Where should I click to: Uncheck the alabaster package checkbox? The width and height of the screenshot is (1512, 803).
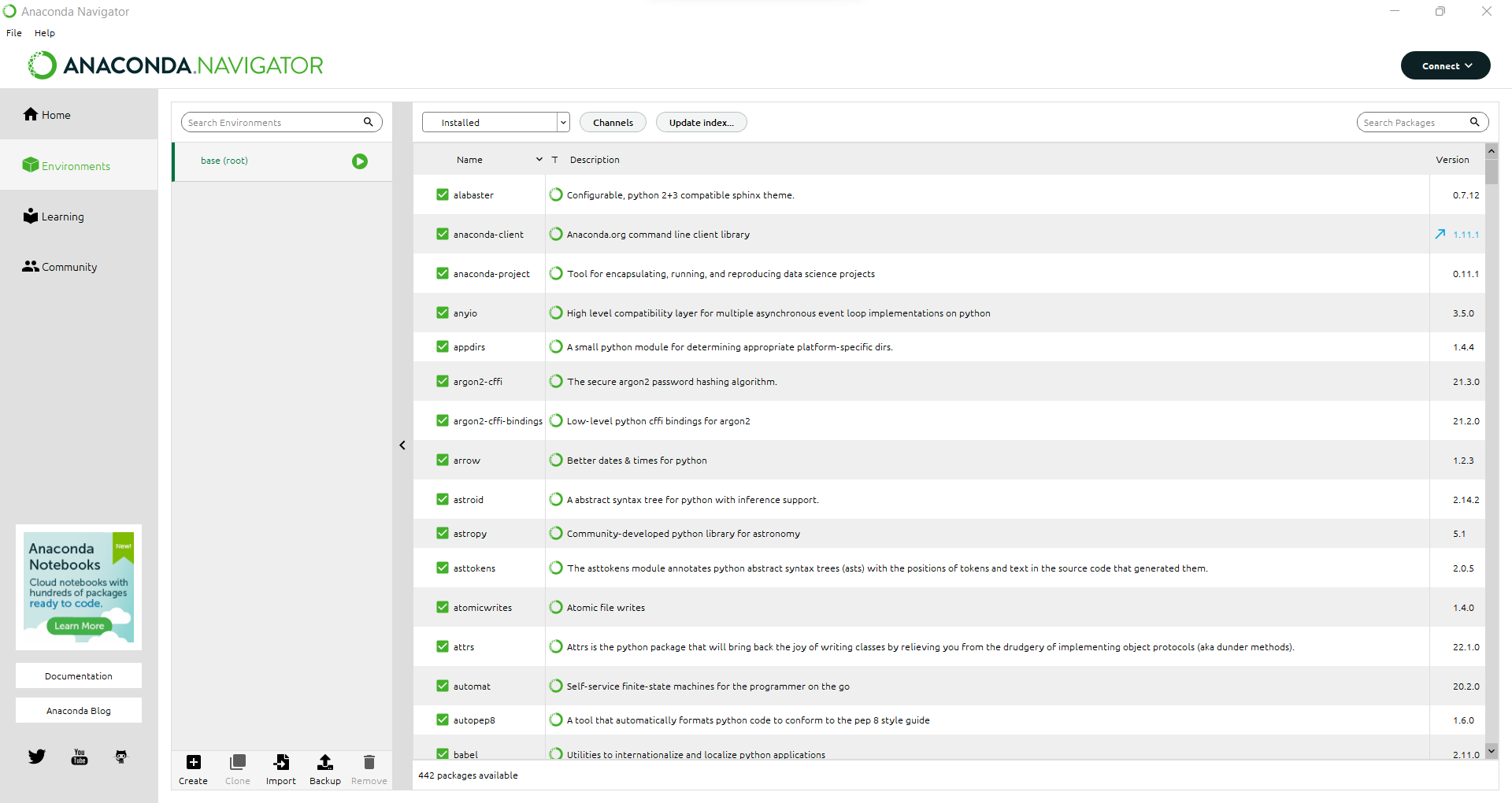tap(443, 194)
